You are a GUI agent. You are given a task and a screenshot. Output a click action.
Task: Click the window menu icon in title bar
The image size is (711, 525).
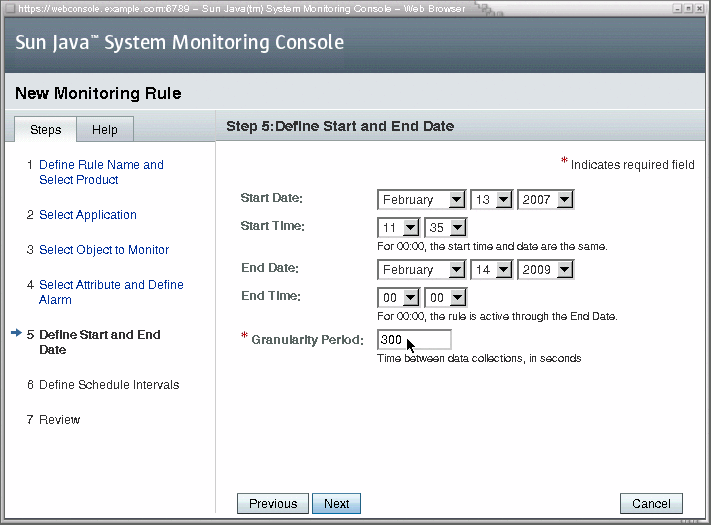[x=10, y=9]
